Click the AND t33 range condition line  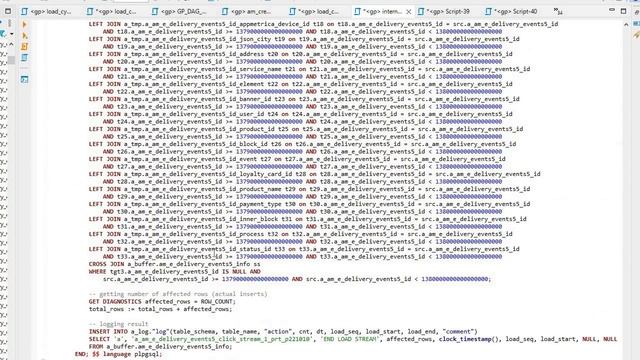[302, 257]
